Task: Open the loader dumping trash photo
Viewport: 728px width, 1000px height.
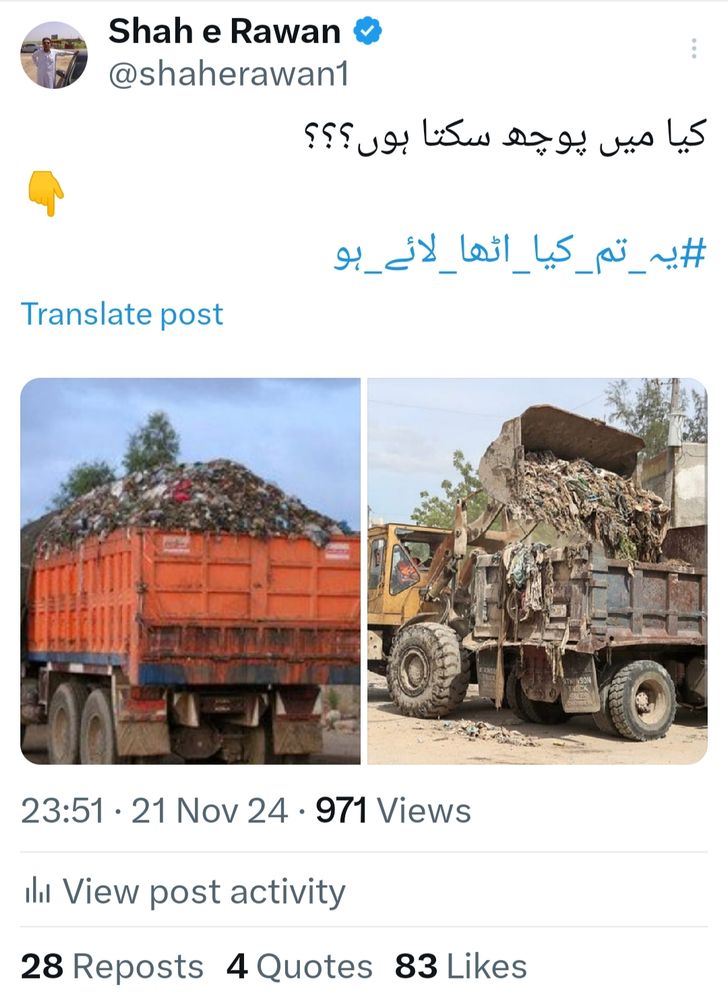Action: click(537, 571)
